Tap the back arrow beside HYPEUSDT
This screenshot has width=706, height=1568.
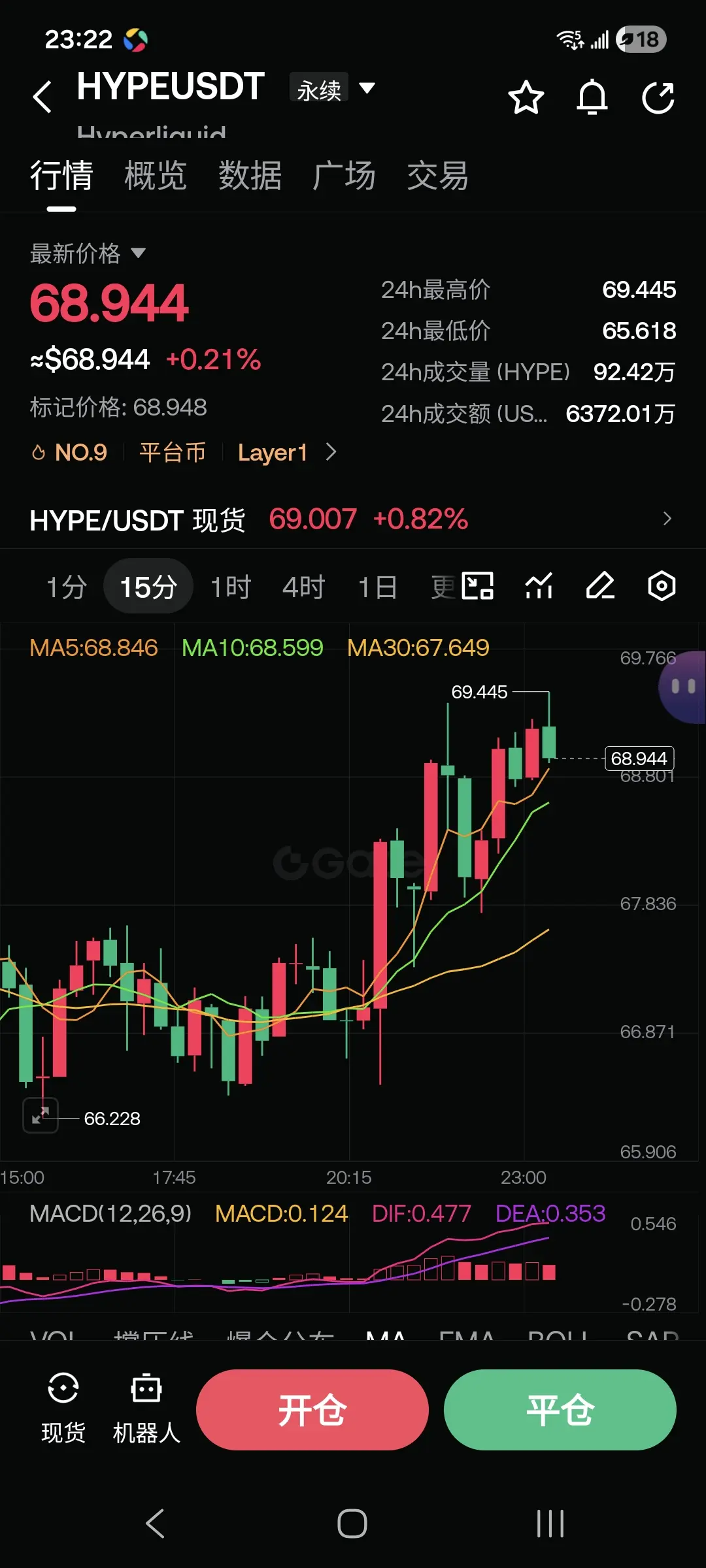[x=42, y=97]
